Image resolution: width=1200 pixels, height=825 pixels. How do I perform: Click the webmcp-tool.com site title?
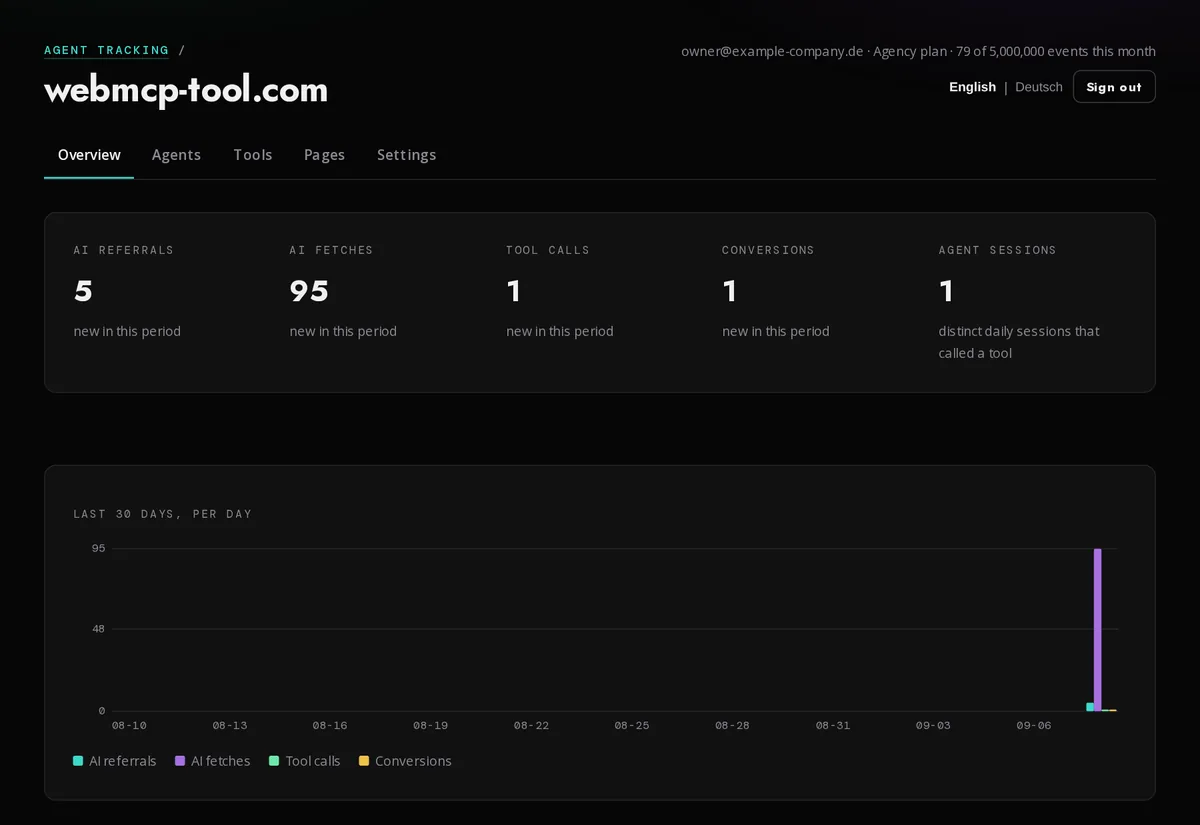186,90
